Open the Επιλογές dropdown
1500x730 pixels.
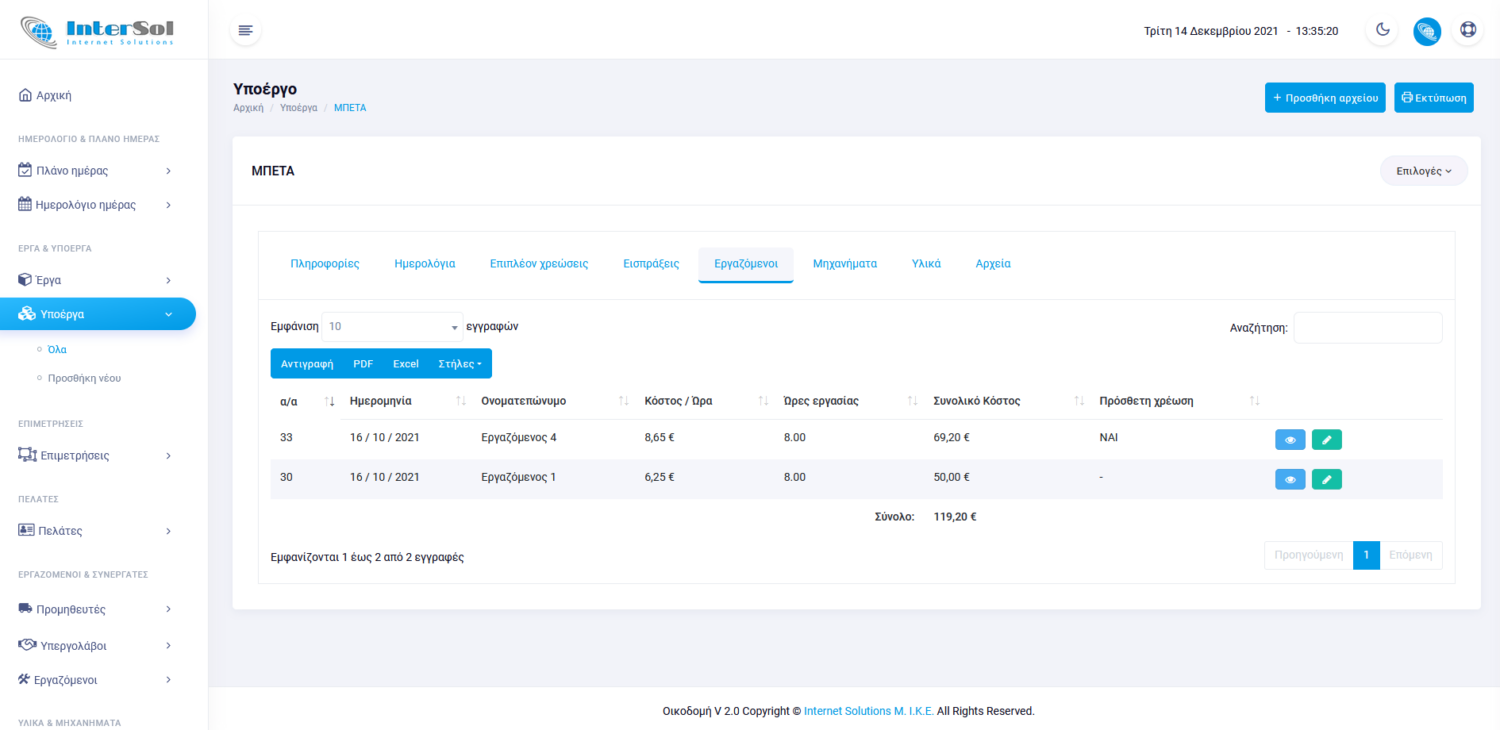pyautogui.click(x=1423, y=171)
